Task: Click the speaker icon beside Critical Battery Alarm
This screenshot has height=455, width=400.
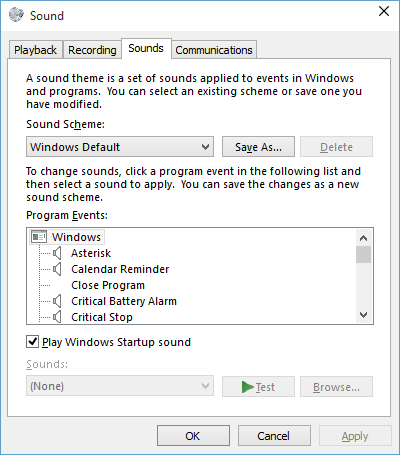Action: (x=57, y=301)
